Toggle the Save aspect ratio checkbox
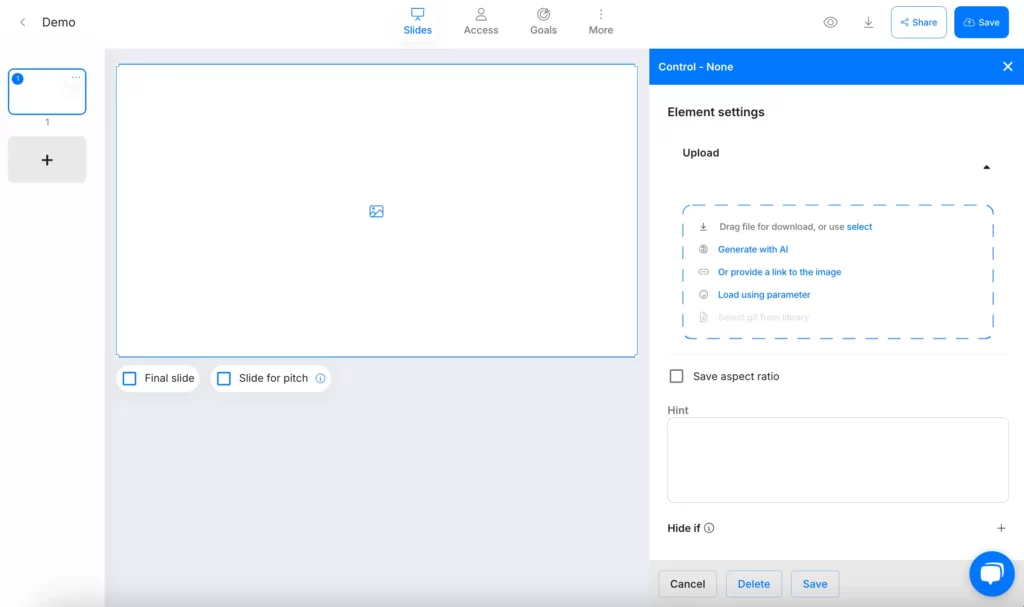Screen dimensions: 1024x607 click(x=676, y=376)
